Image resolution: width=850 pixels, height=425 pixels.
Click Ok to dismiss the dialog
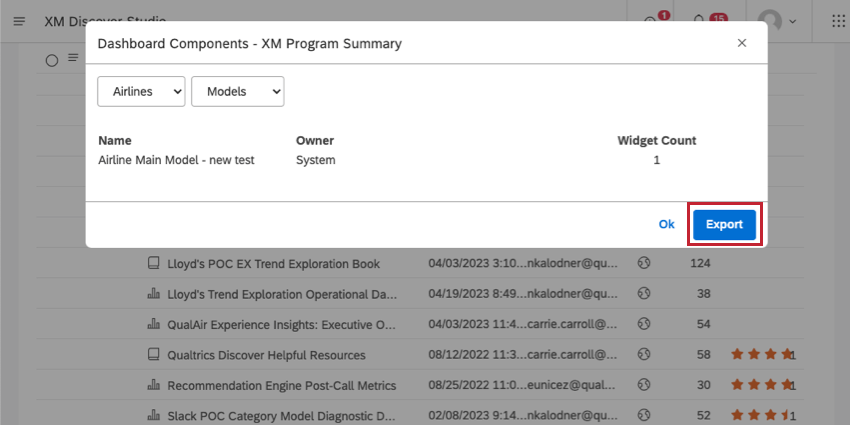coord(666,224)
